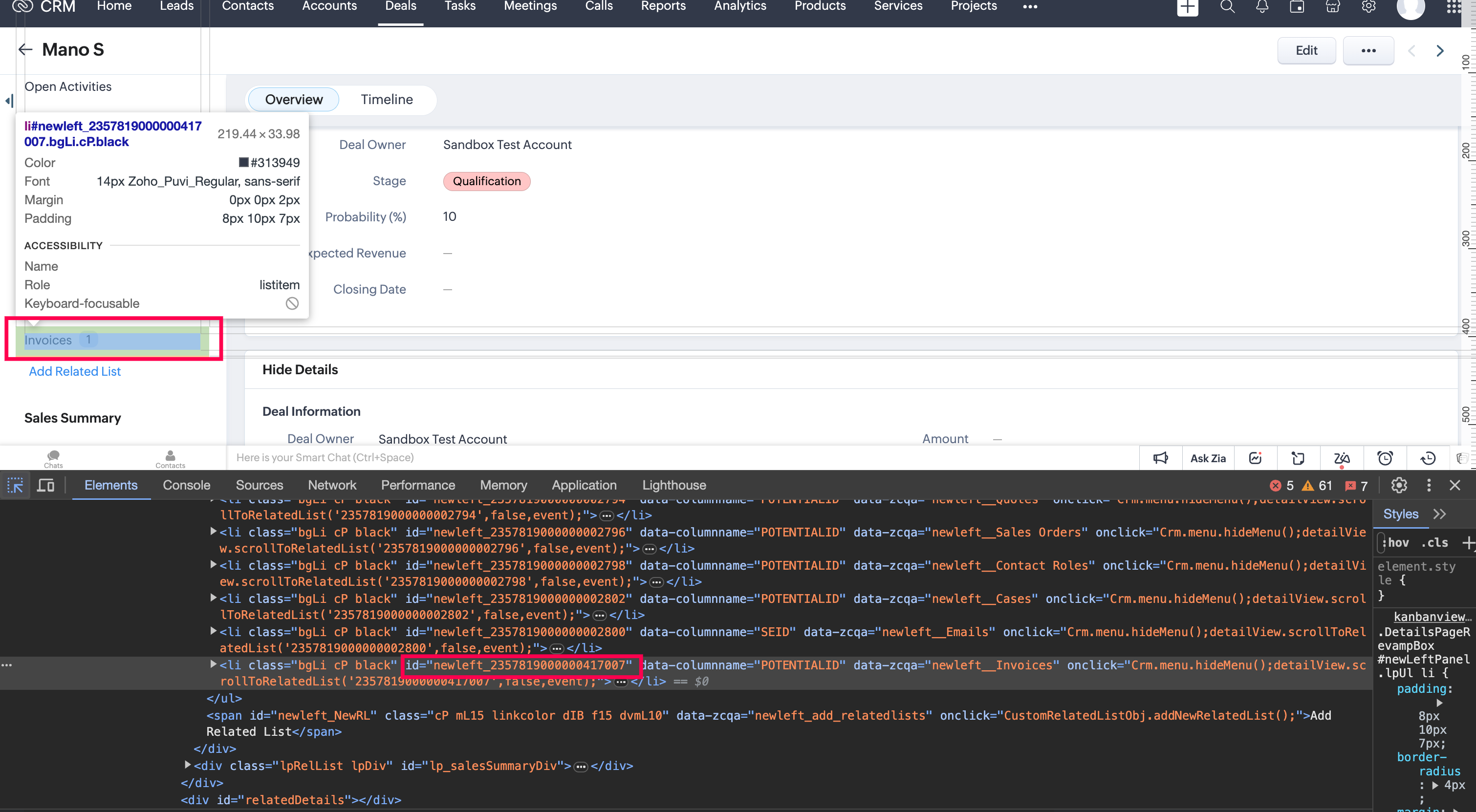Go to the Analytics module
Viewport: 1476px width, 812px height.
740,6
